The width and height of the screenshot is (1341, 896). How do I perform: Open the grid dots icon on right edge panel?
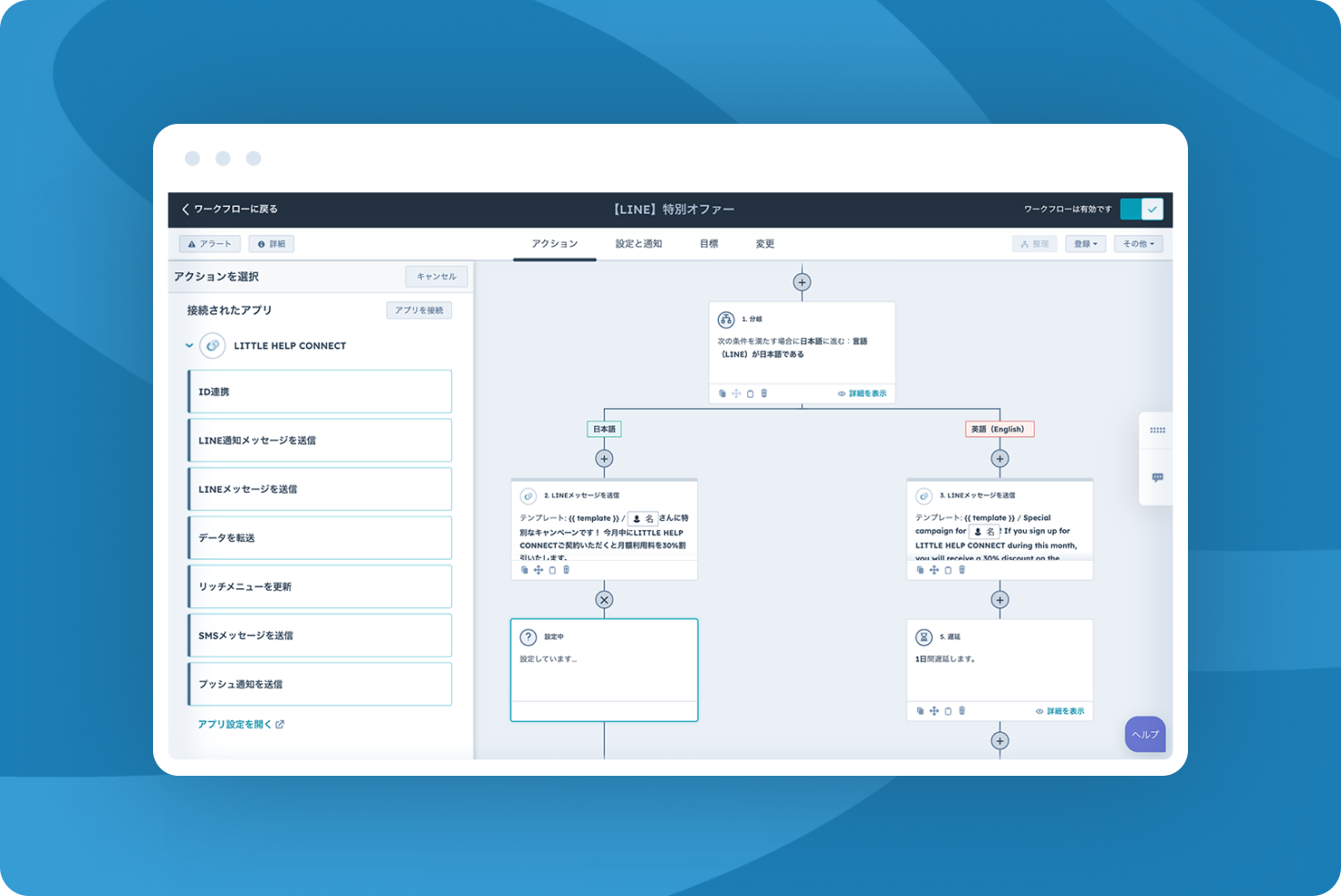coord(1157,430)
